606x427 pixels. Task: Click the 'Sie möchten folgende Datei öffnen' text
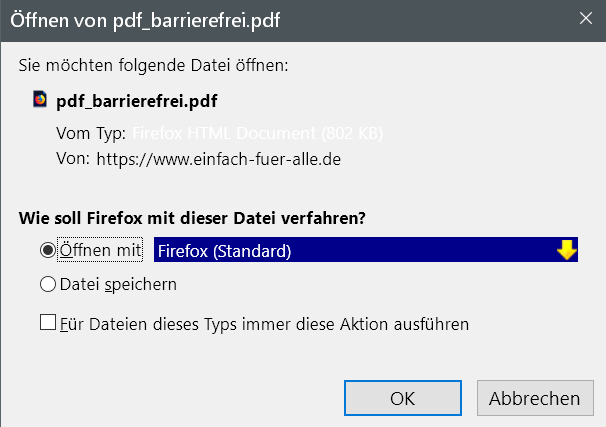153,66
